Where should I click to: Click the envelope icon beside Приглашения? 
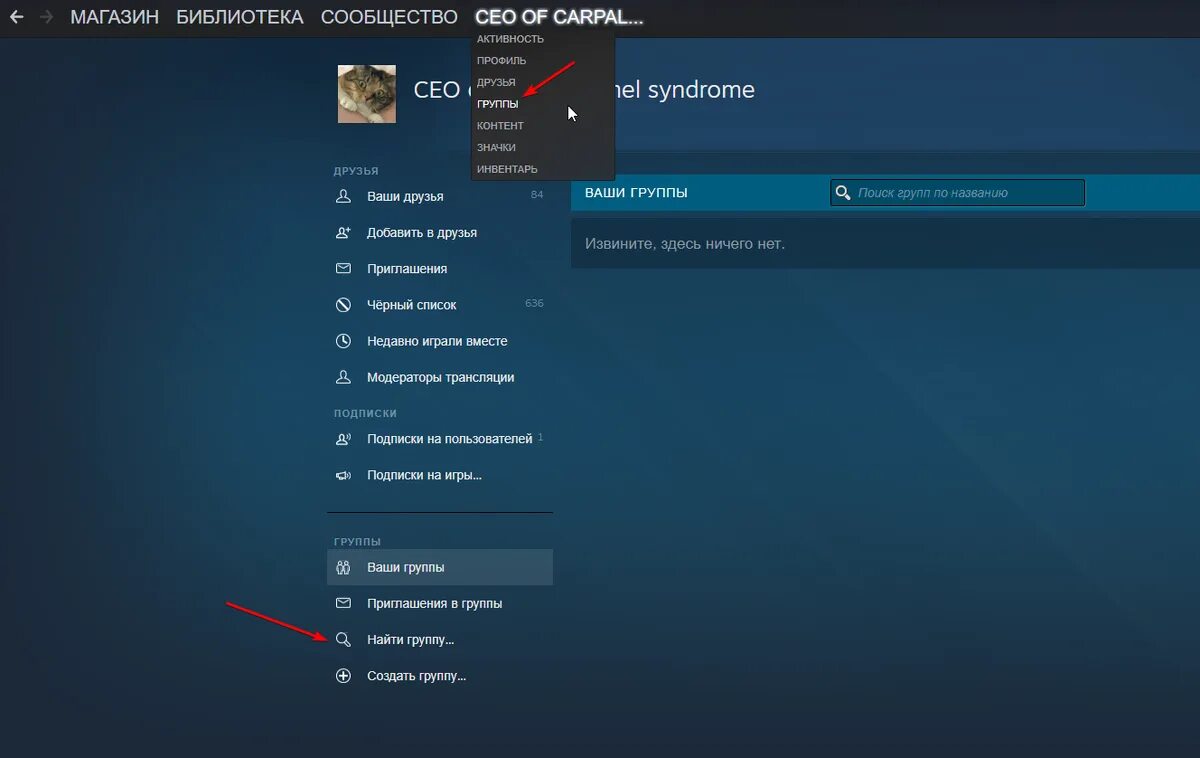click(x=343, y=268)
